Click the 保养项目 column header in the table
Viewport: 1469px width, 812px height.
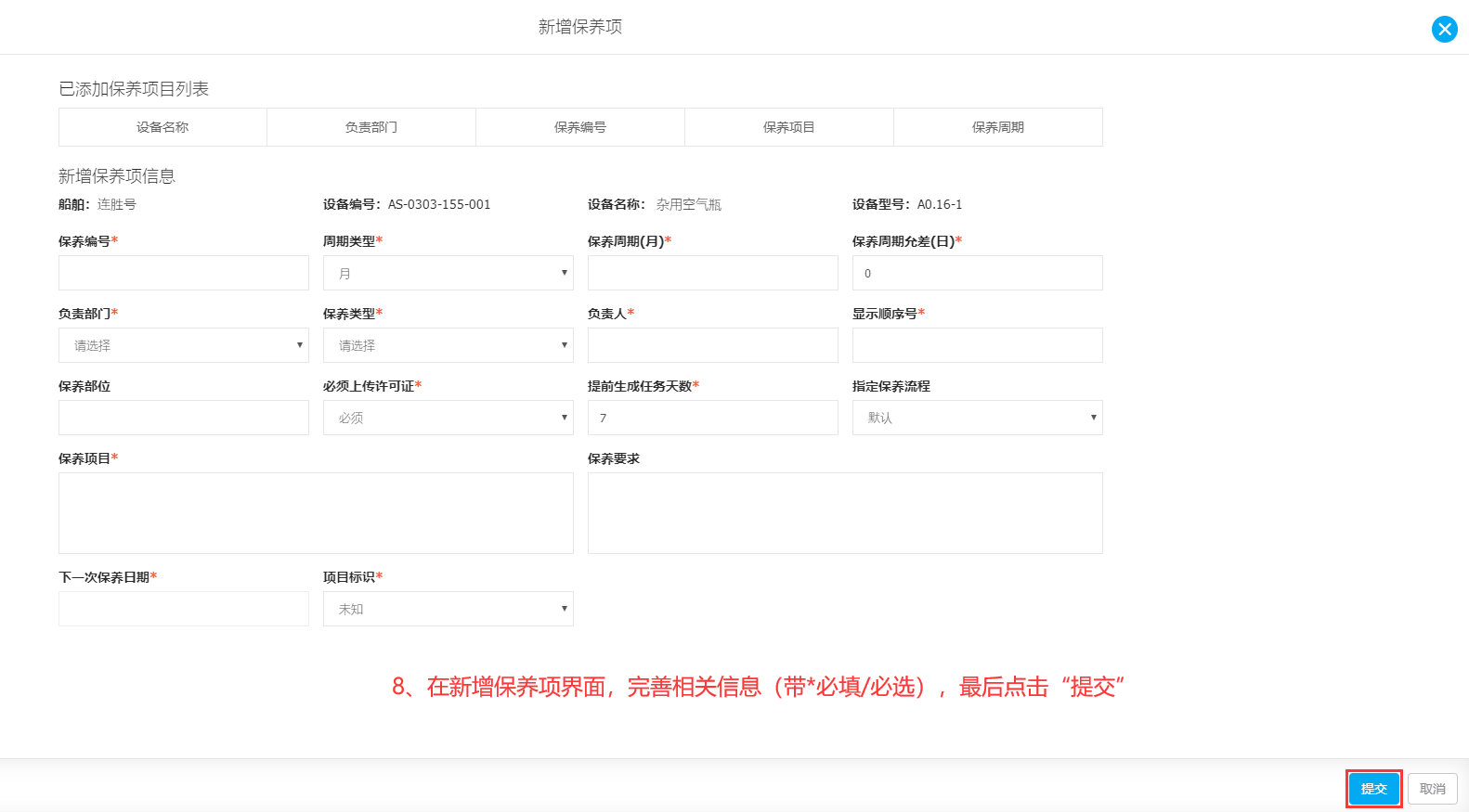[789, 127]
